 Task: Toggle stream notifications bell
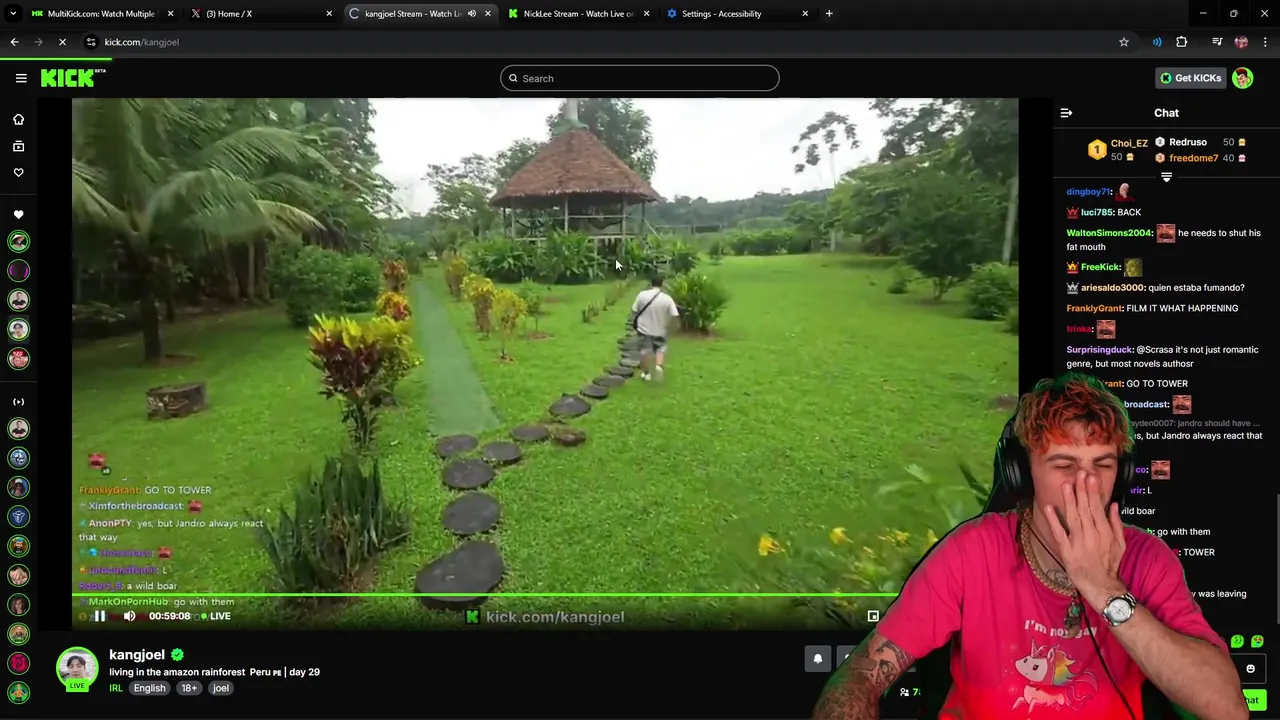point(818,658)
